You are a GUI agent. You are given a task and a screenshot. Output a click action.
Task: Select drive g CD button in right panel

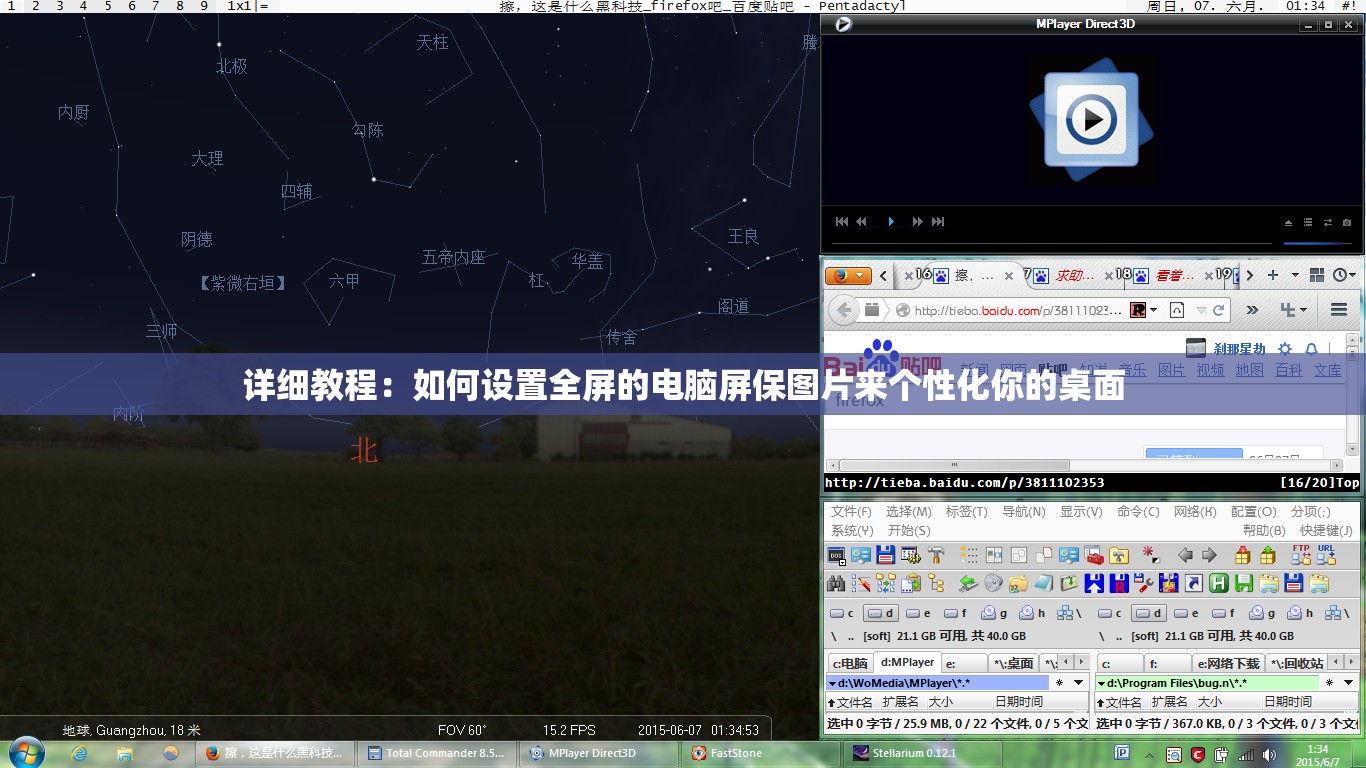pos(1262,613)
